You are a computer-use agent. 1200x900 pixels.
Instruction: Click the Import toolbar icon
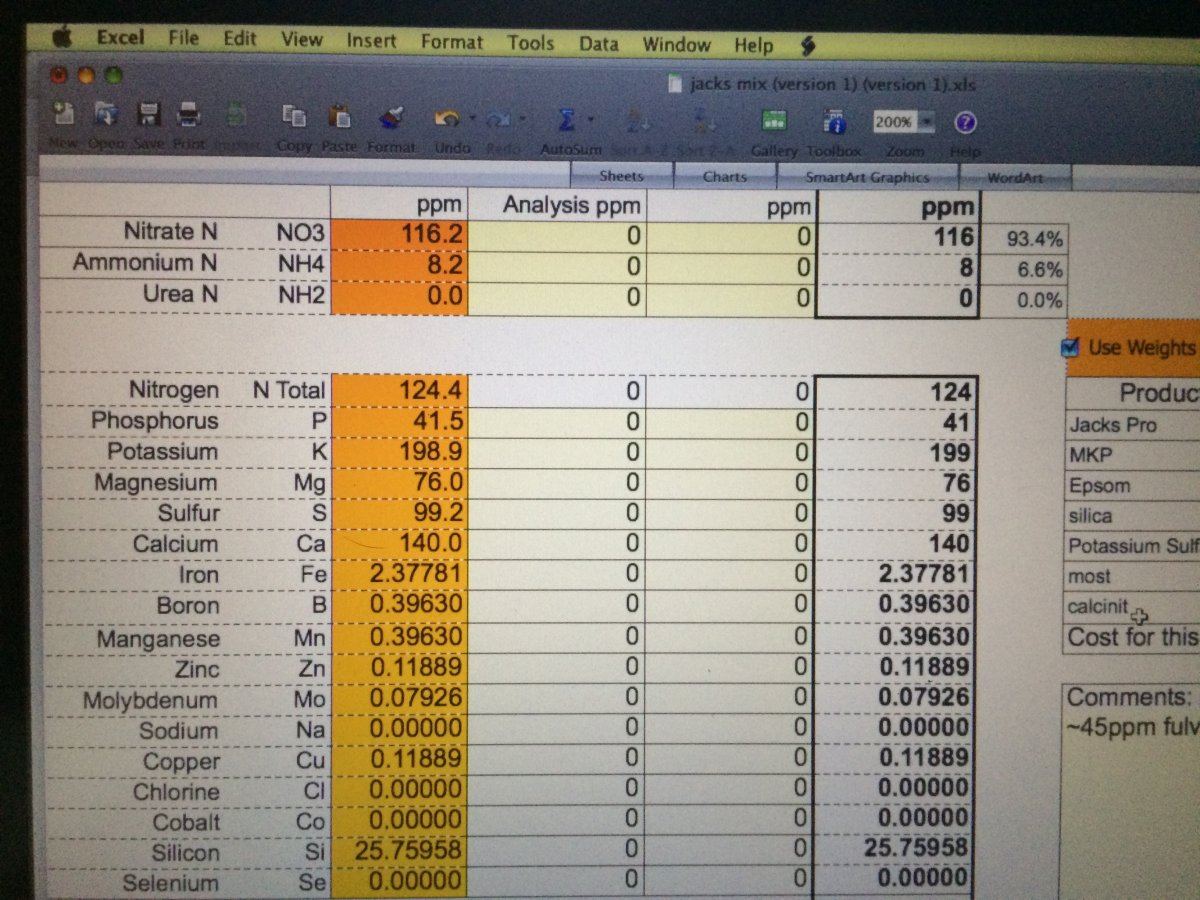point(236,116)
